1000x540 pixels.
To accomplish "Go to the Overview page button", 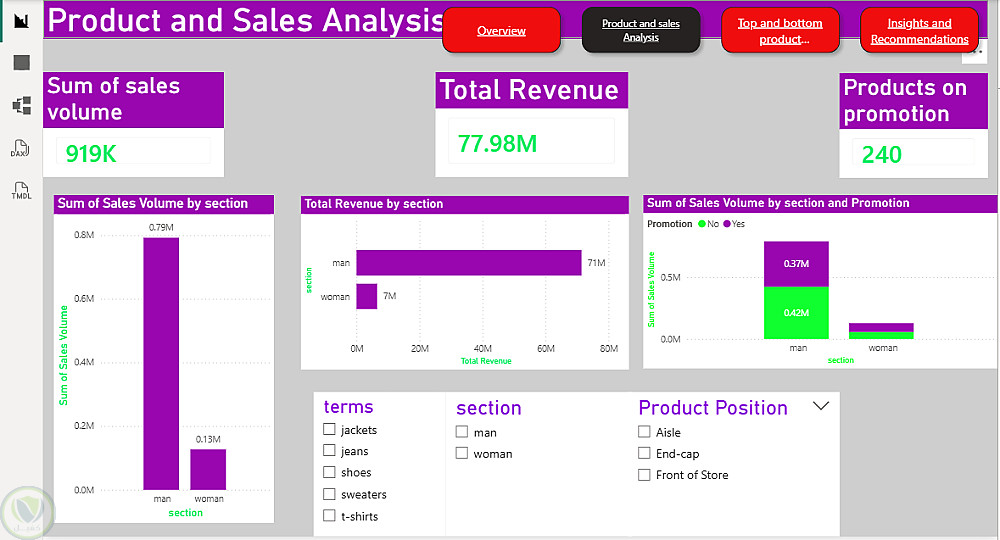I will (x=501, y=31).
